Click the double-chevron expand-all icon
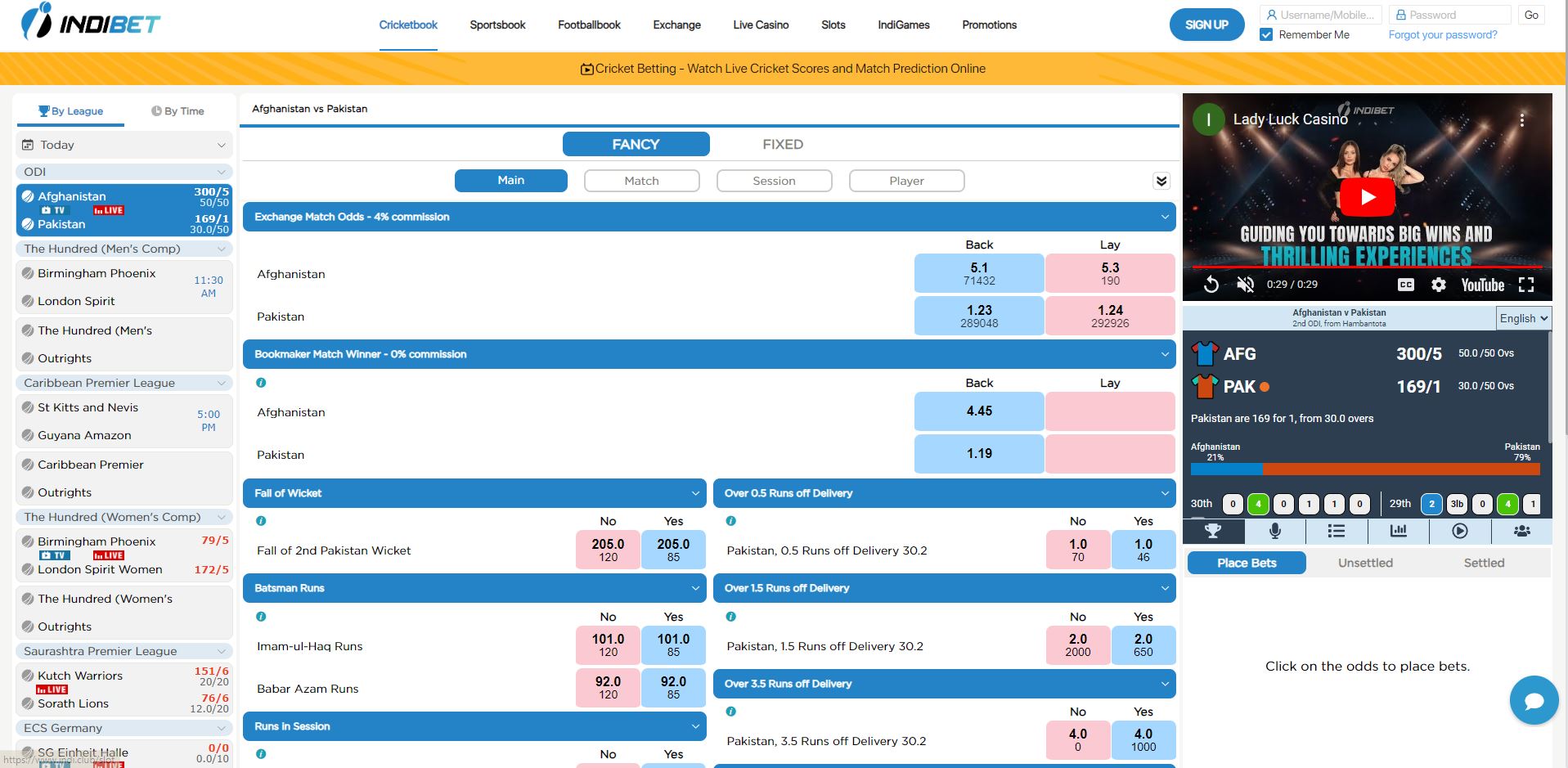This screenshot has height=768, width=1568. [1161, 181]
